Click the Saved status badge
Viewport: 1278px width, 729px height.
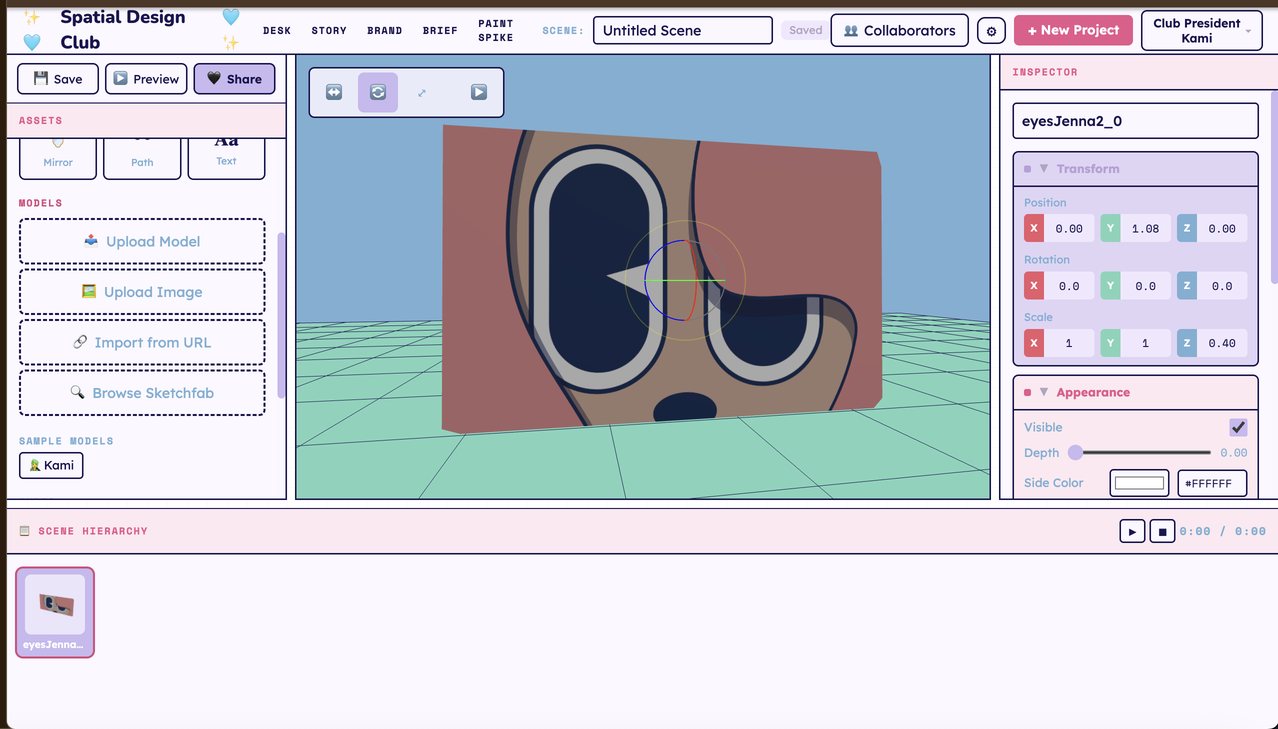805,31
